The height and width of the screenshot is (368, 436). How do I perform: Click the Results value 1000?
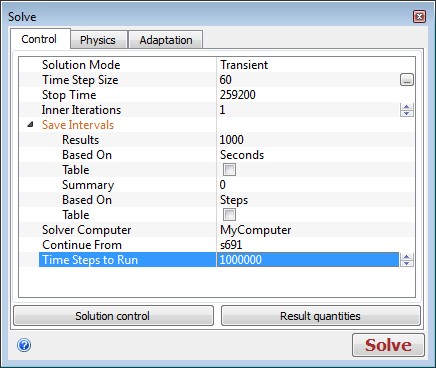tap(231, 140)
